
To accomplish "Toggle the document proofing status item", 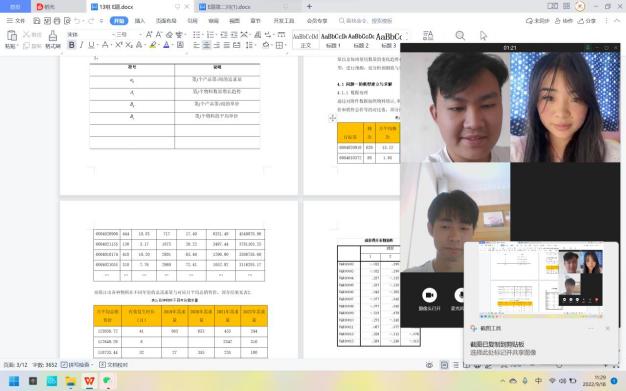I will pos(114,365).
